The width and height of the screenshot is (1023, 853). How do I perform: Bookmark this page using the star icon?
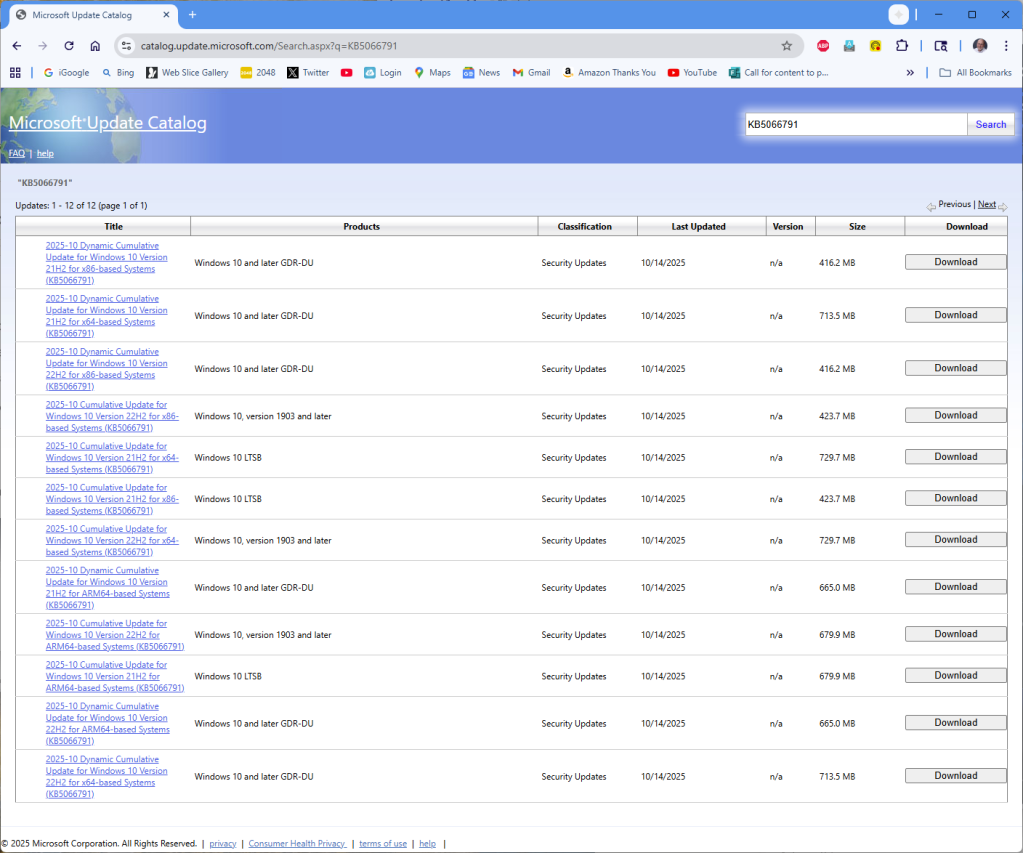click(x=787, y=45)
